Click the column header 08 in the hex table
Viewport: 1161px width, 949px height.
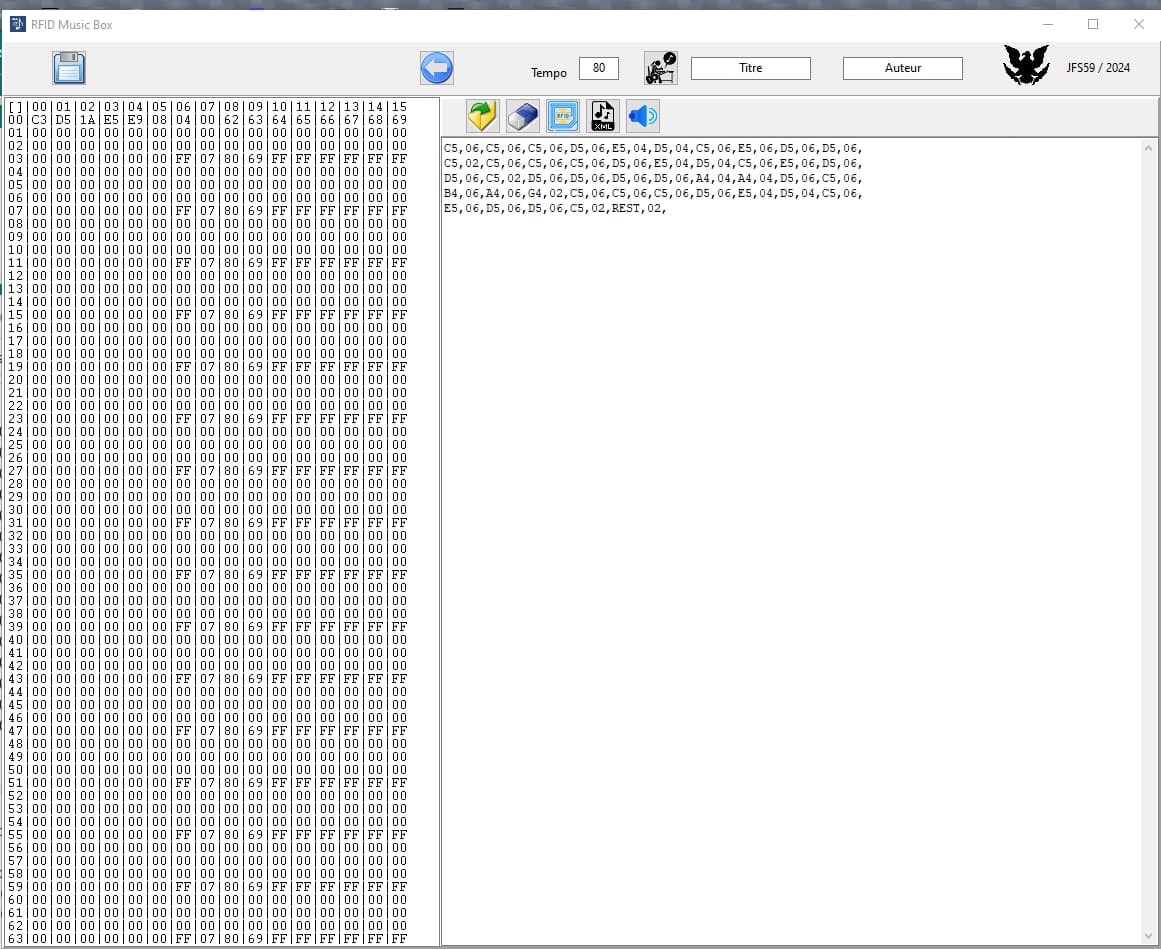tap(231, 107)
